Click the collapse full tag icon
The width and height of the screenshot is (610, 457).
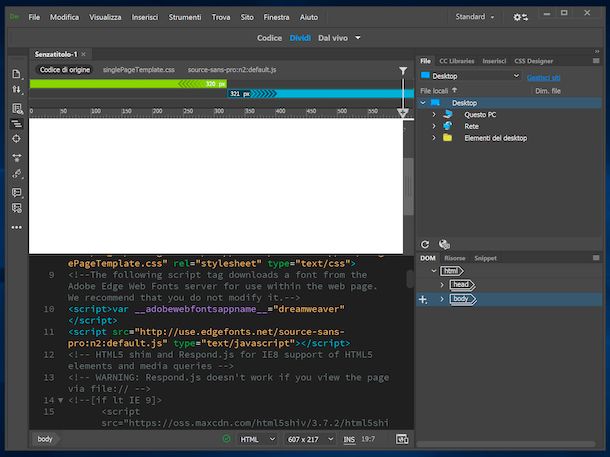click(16, 124)
